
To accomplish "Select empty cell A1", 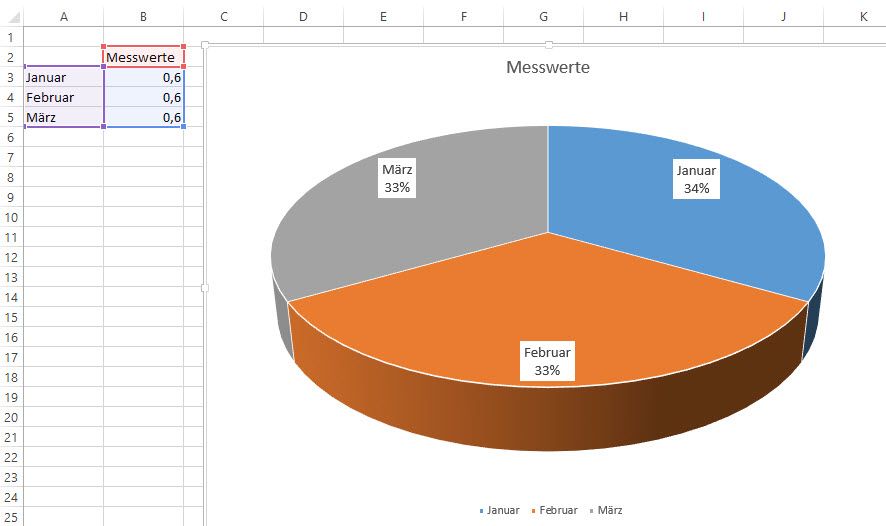I will tap(64, 37).
